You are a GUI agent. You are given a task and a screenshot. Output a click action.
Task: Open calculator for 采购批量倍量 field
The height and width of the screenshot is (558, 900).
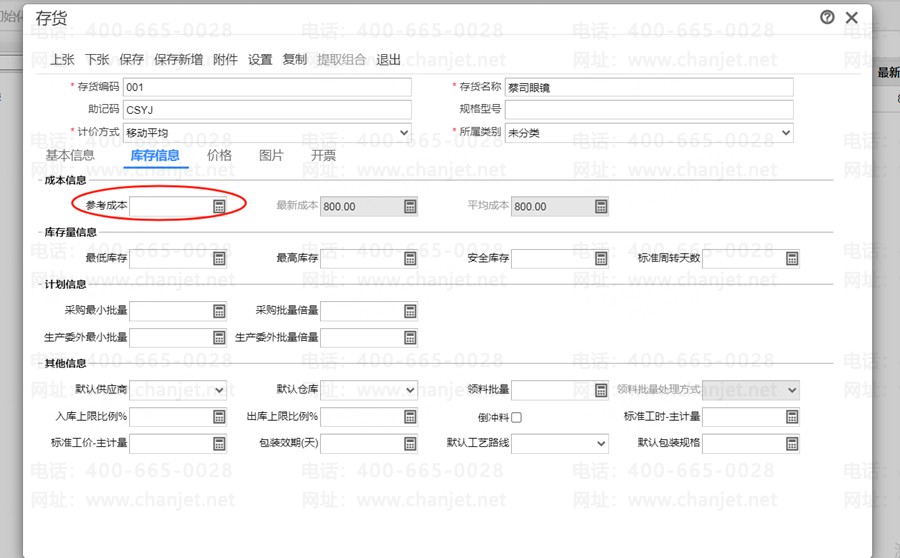(x=410, y=311)
